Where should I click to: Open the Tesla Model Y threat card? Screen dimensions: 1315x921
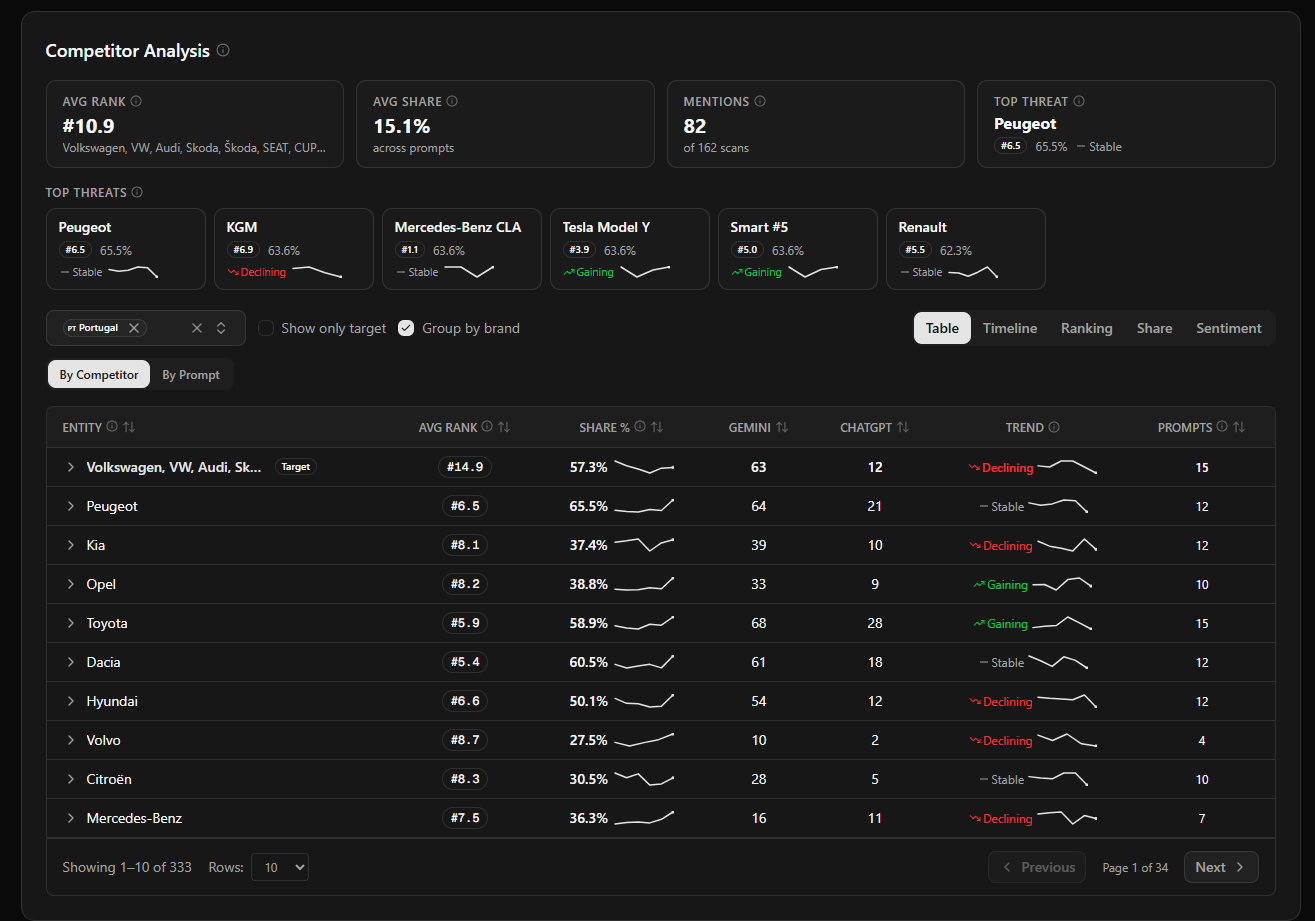pos(629,249)
